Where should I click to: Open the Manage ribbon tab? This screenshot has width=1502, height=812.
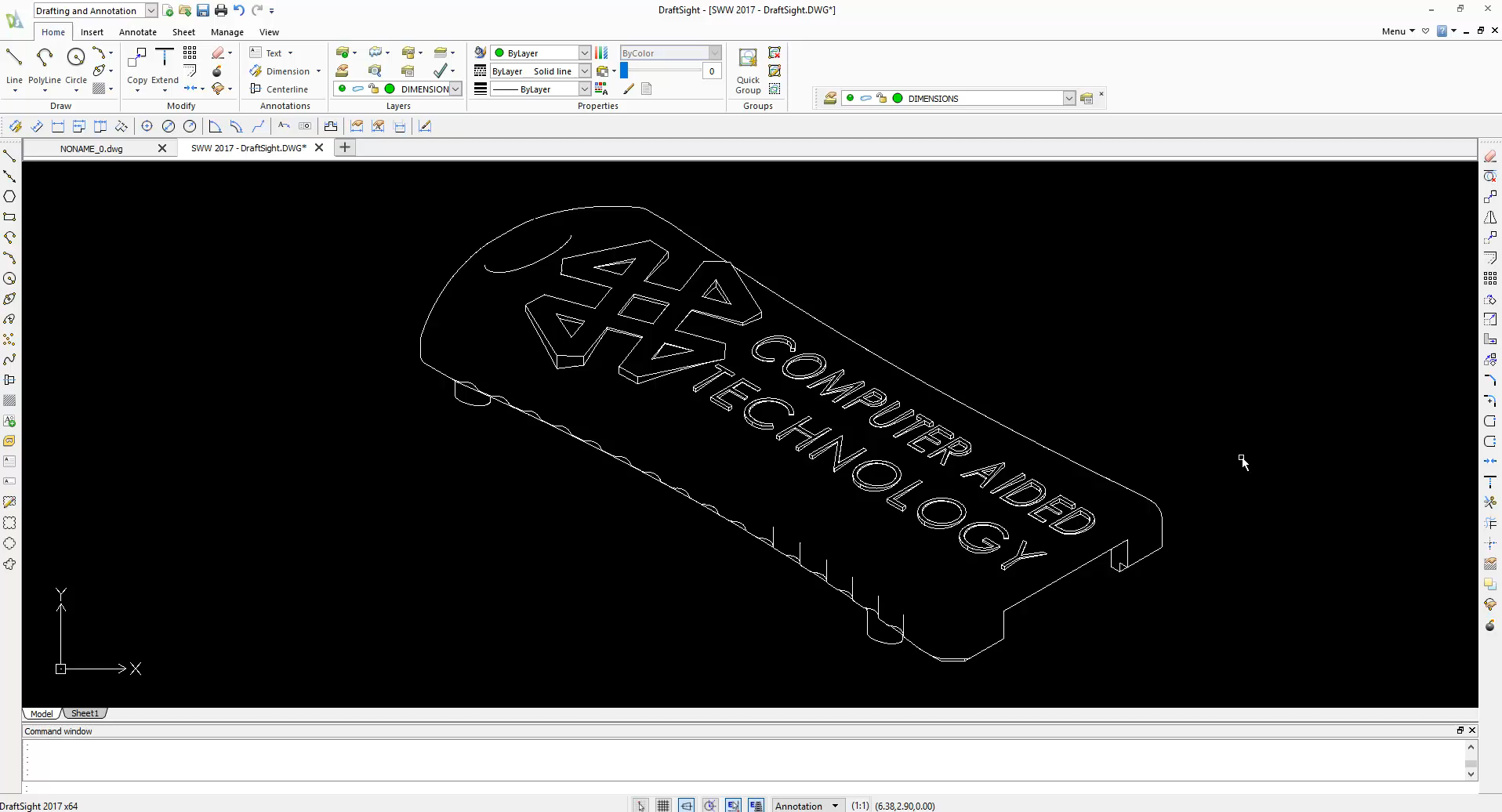click(227, 32)
